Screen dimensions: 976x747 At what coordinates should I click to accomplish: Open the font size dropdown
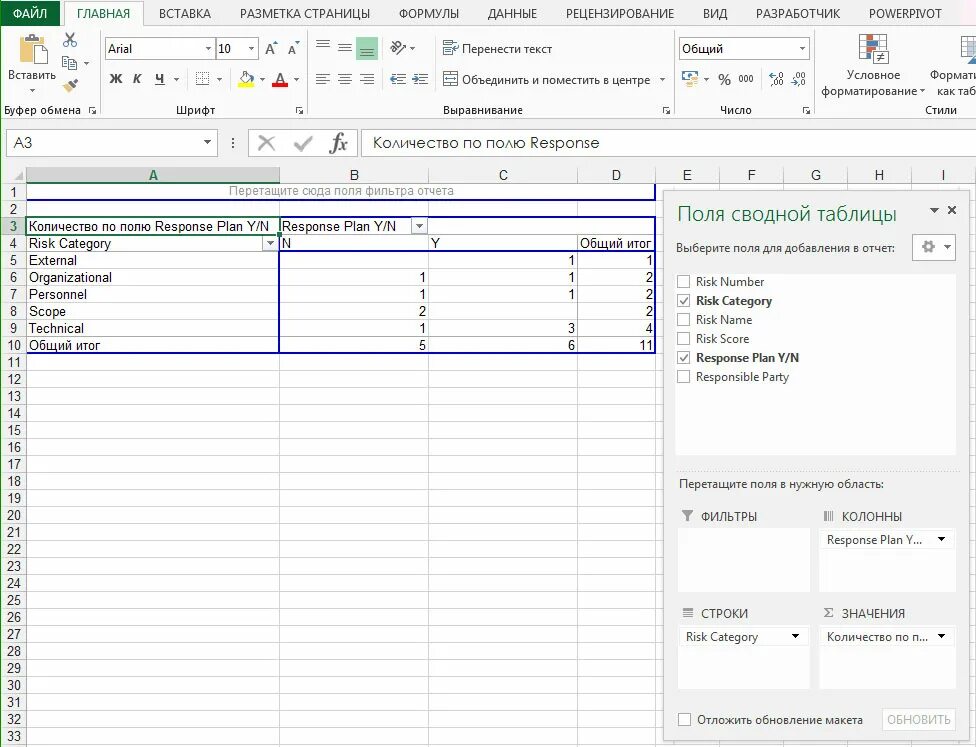(x=251, y=49)
